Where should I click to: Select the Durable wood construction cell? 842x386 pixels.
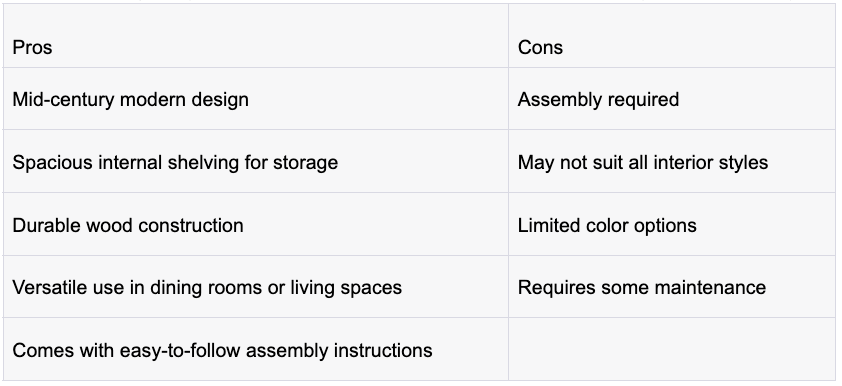click(256, 224)
